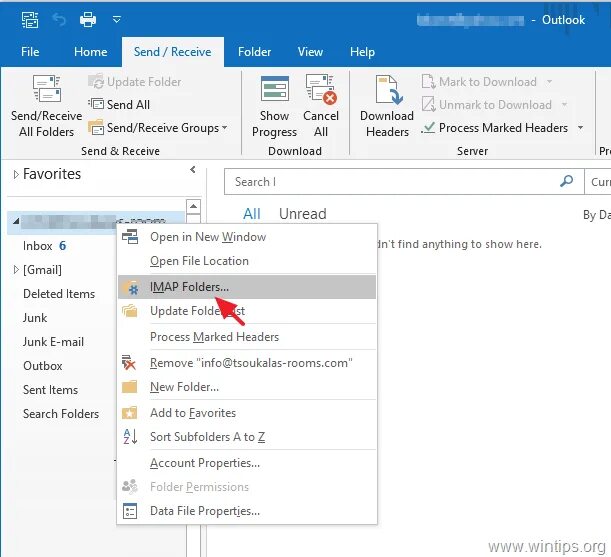Screen dimensions: 611x557
Task: Open the Help tab
Action: coord(362,52)
